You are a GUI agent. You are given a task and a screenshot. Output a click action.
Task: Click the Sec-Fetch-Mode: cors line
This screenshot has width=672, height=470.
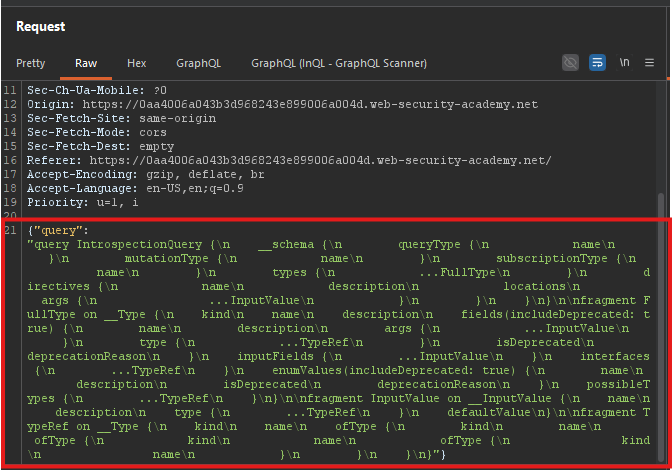coord(97,132)
